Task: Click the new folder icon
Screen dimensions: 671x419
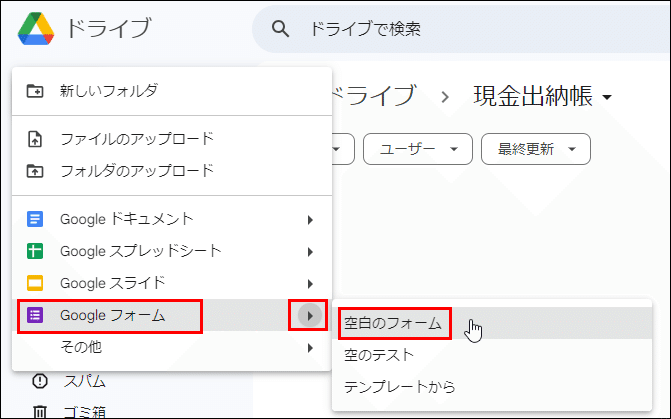Action: click(35, 91)
